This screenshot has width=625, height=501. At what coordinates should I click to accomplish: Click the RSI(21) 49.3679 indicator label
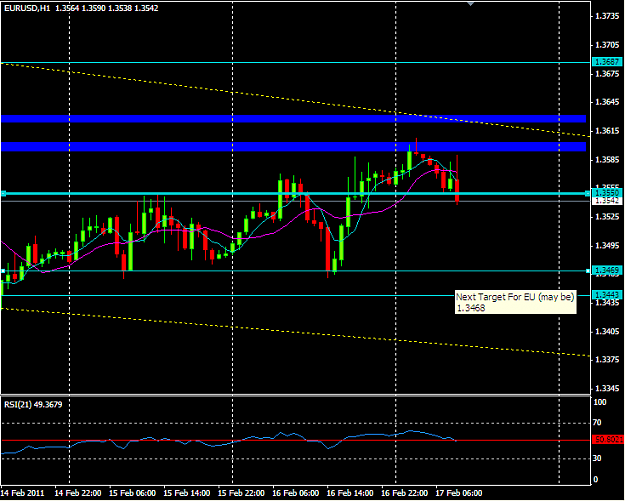coord(33,405)
